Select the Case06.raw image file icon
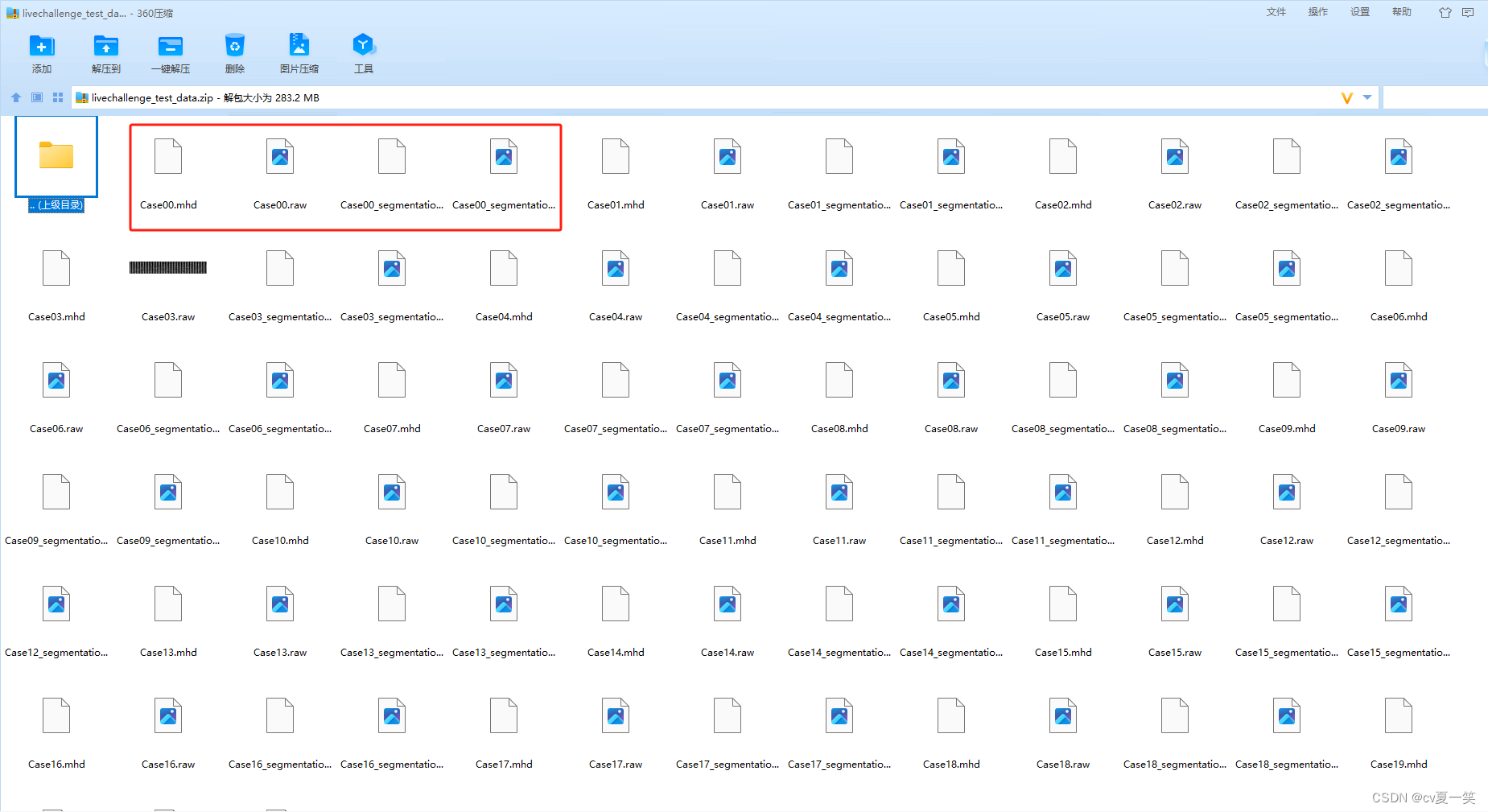The height and width of the screenshot is (812, 1488). point(56,380)
